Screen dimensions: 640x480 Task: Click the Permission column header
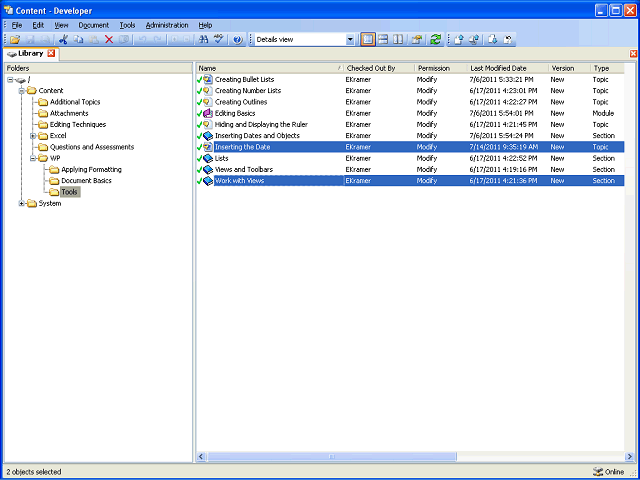pyautogui.click(x=441, y=68)
